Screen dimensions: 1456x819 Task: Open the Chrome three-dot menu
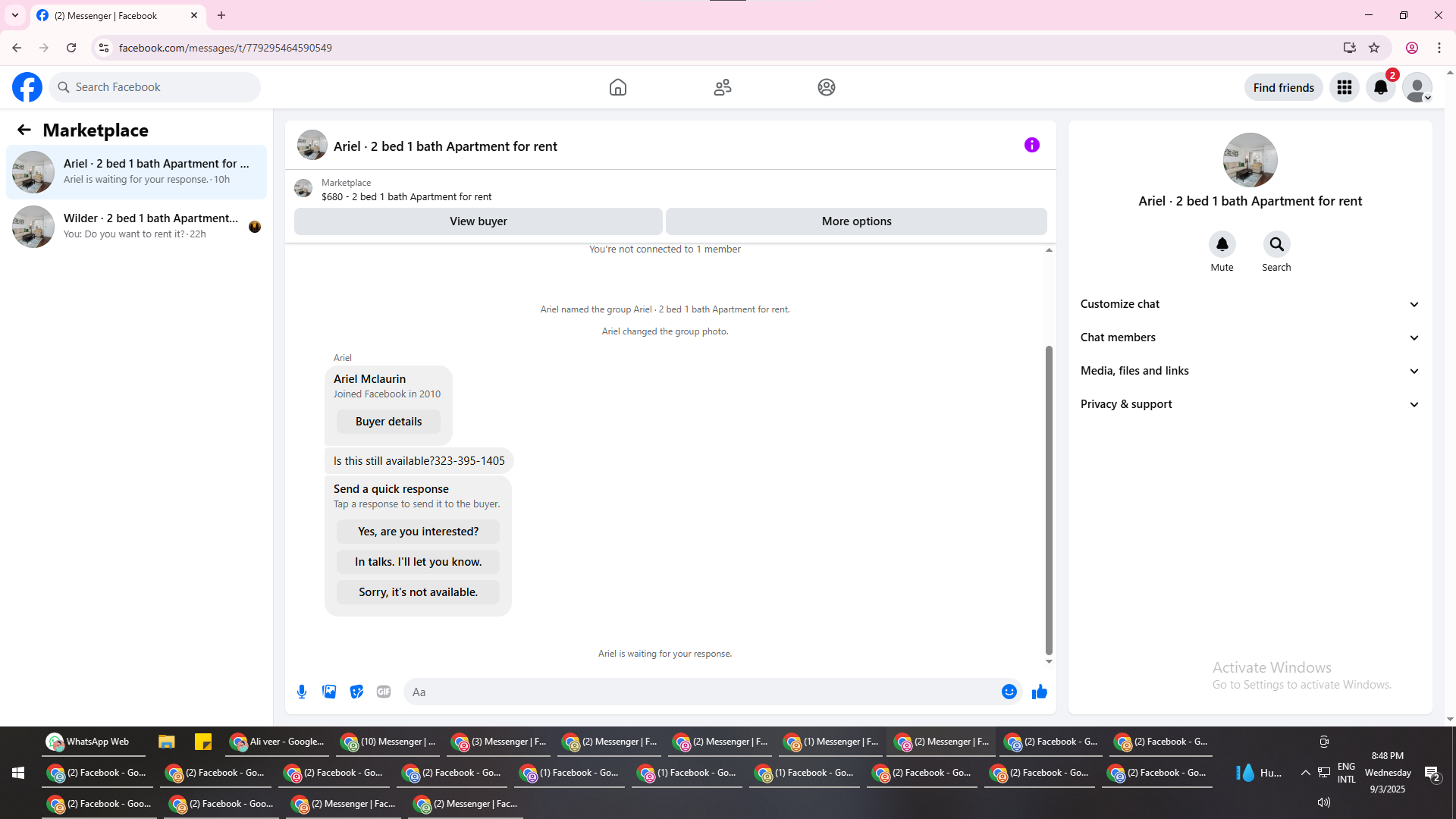pyautogui.click(x=1439, y=48)
